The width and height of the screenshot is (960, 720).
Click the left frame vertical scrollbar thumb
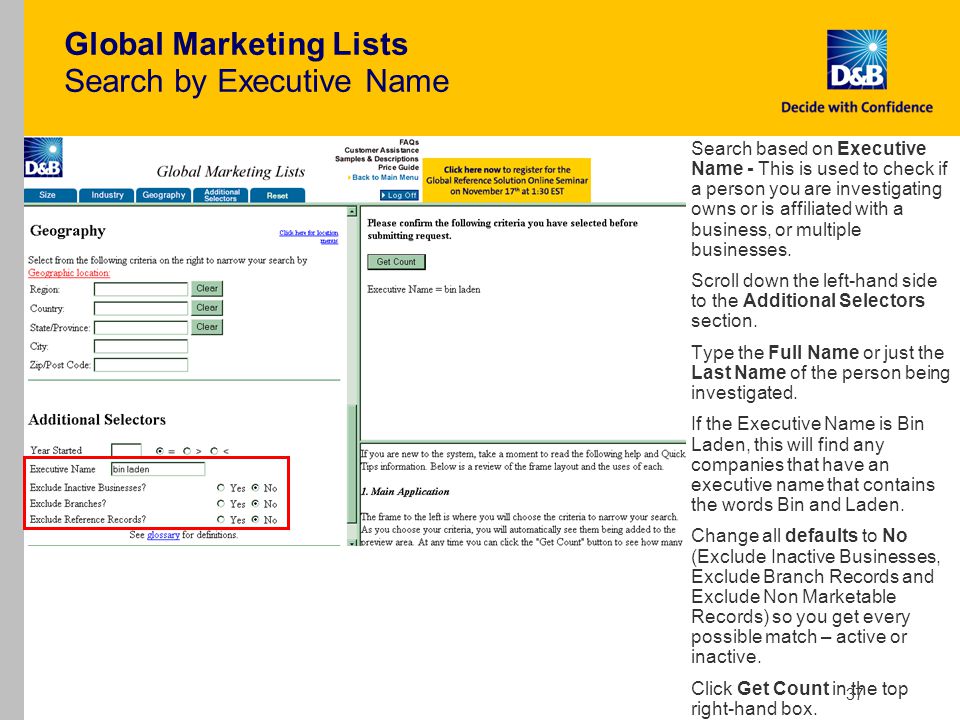[x=352, y=463]
